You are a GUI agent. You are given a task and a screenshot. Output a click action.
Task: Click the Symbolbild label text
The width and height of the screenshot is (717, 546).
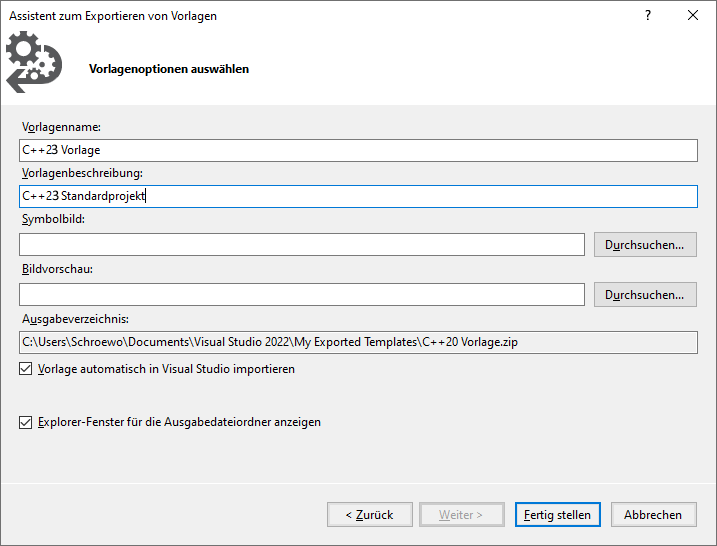pos(54,219)
